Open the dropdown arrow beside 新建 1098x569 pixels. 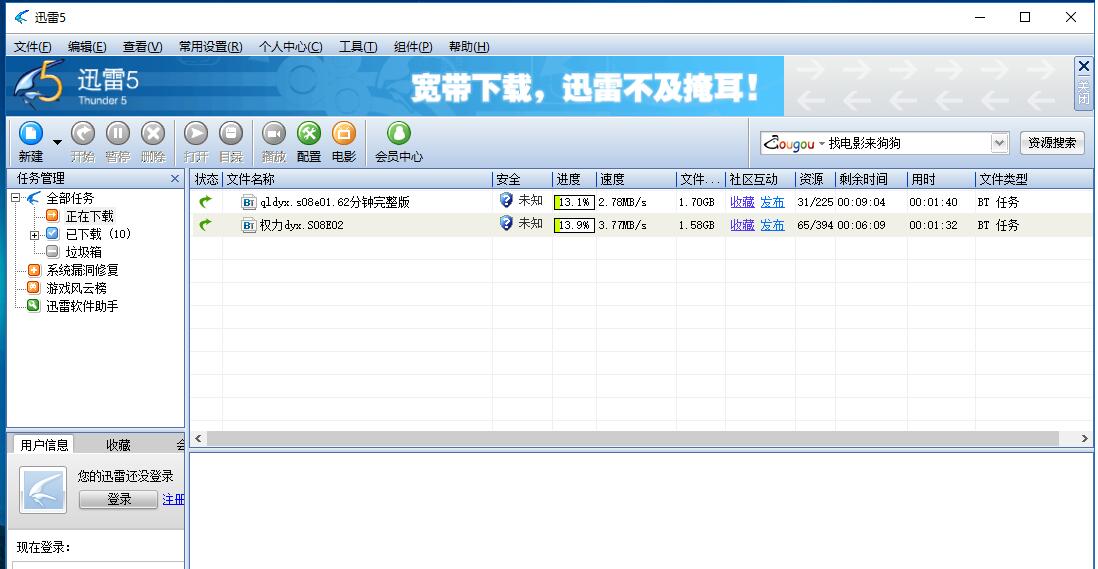[57, 142]
